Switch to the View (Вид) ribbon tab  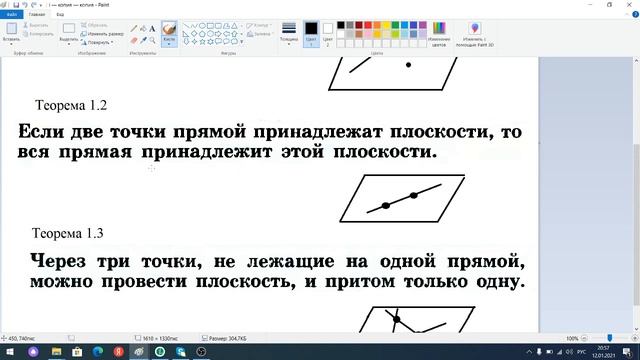click(60, 14)
